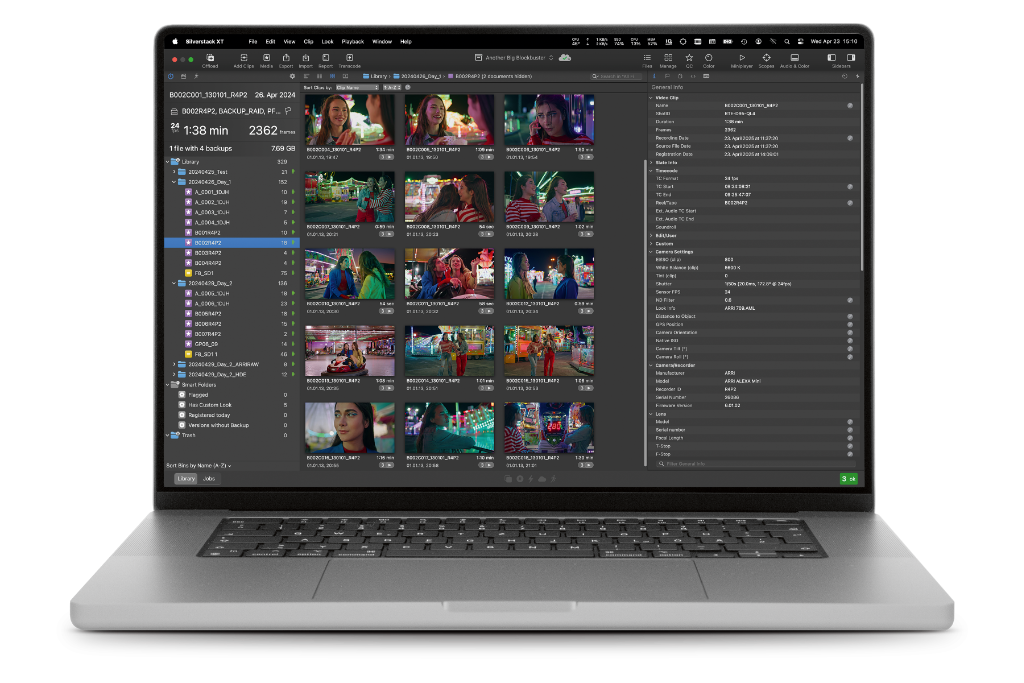Toggle the Name field indicator in General Info
Viewport: 1024px width, 683px height.
[850, 104]
